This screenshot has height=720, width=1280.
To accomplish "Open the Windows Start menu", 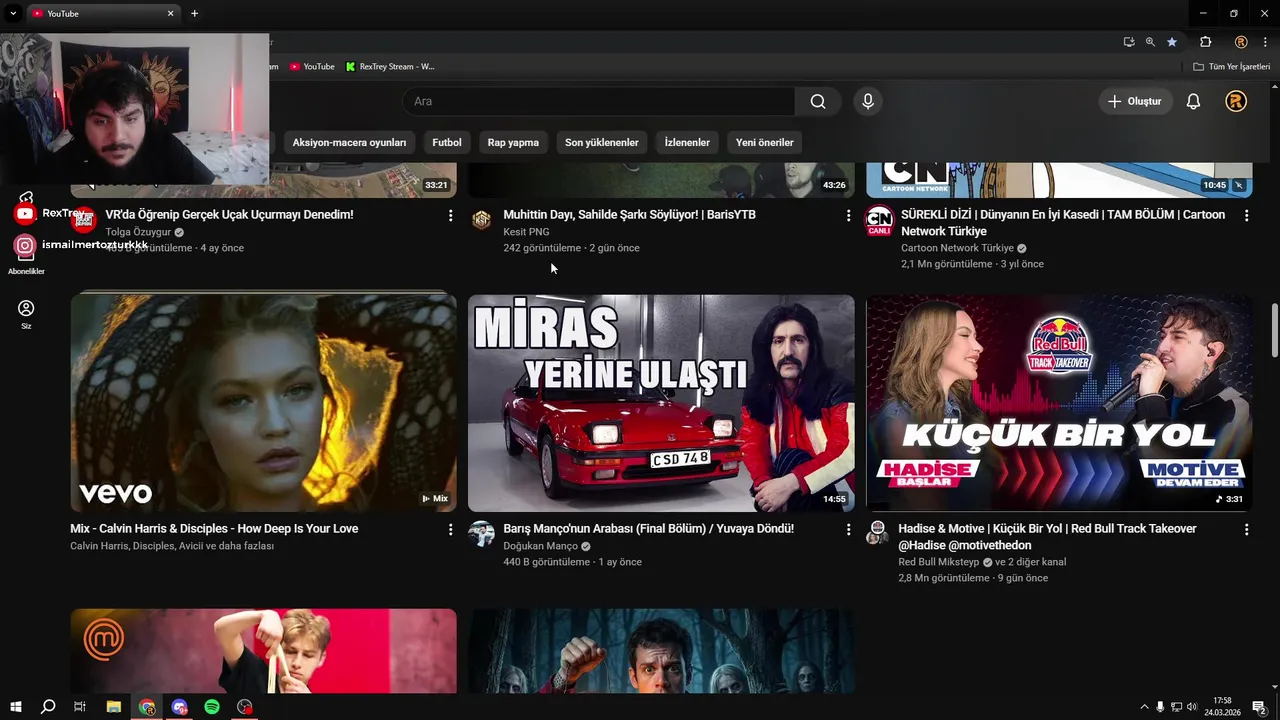I will pos(16,707).
